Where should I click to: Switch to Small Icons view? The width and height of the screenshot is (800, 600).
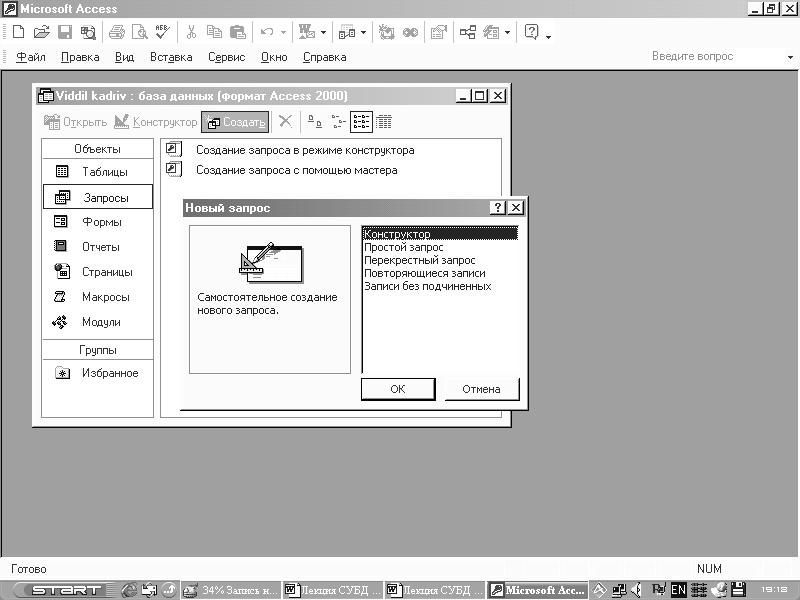338,122
